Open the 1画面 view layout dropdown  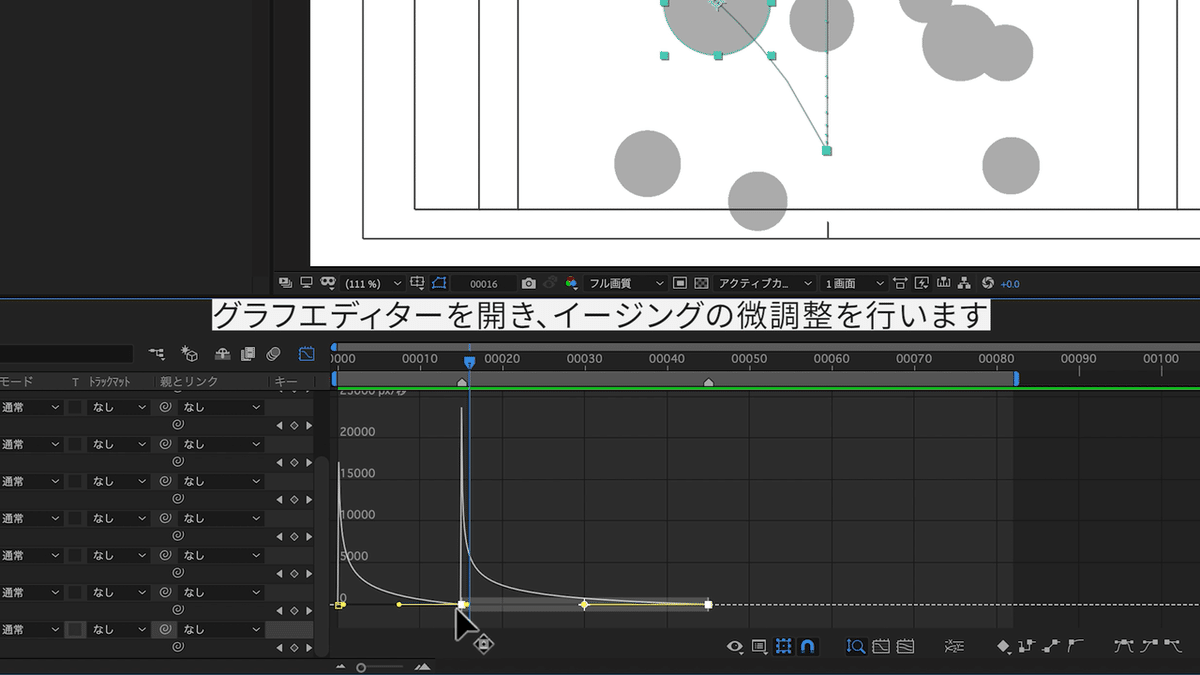(x=854, y=284)
